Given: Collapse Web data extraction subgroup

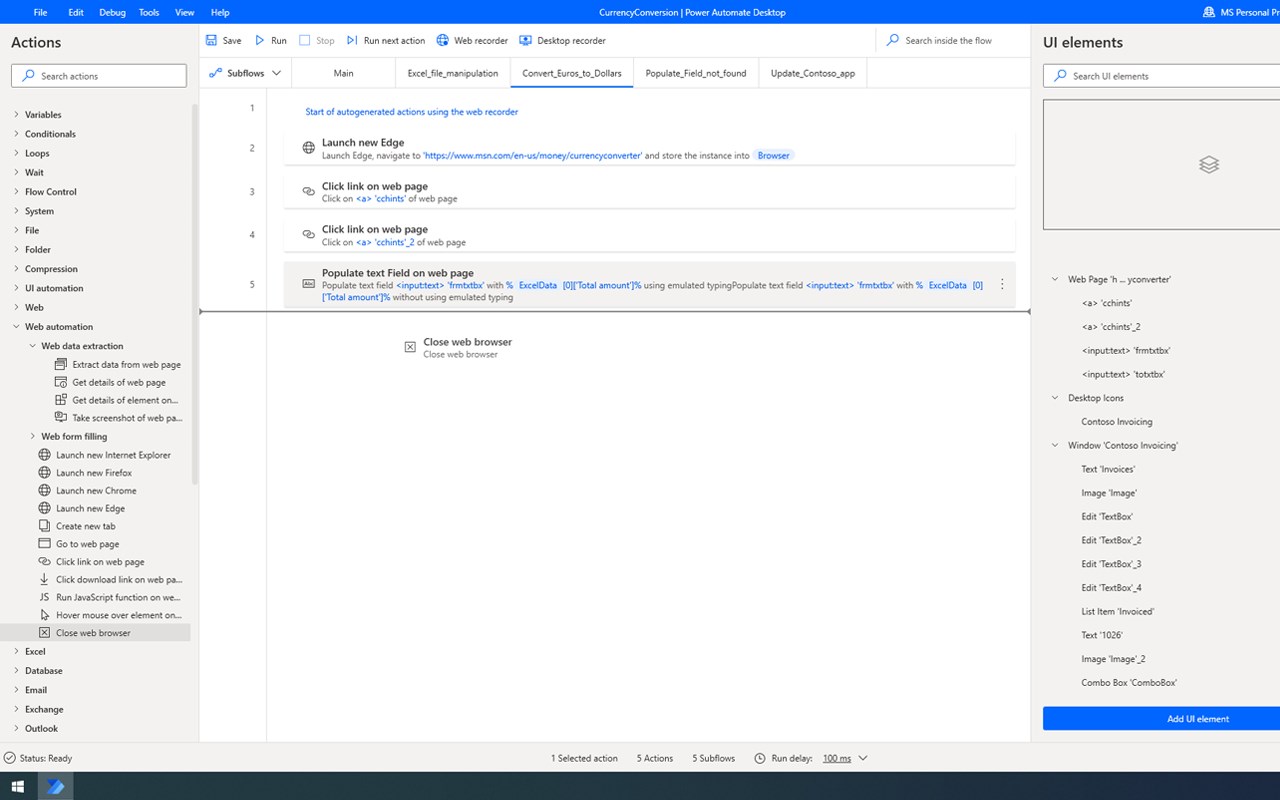Looking at the screenshot, I should (32, 346).
